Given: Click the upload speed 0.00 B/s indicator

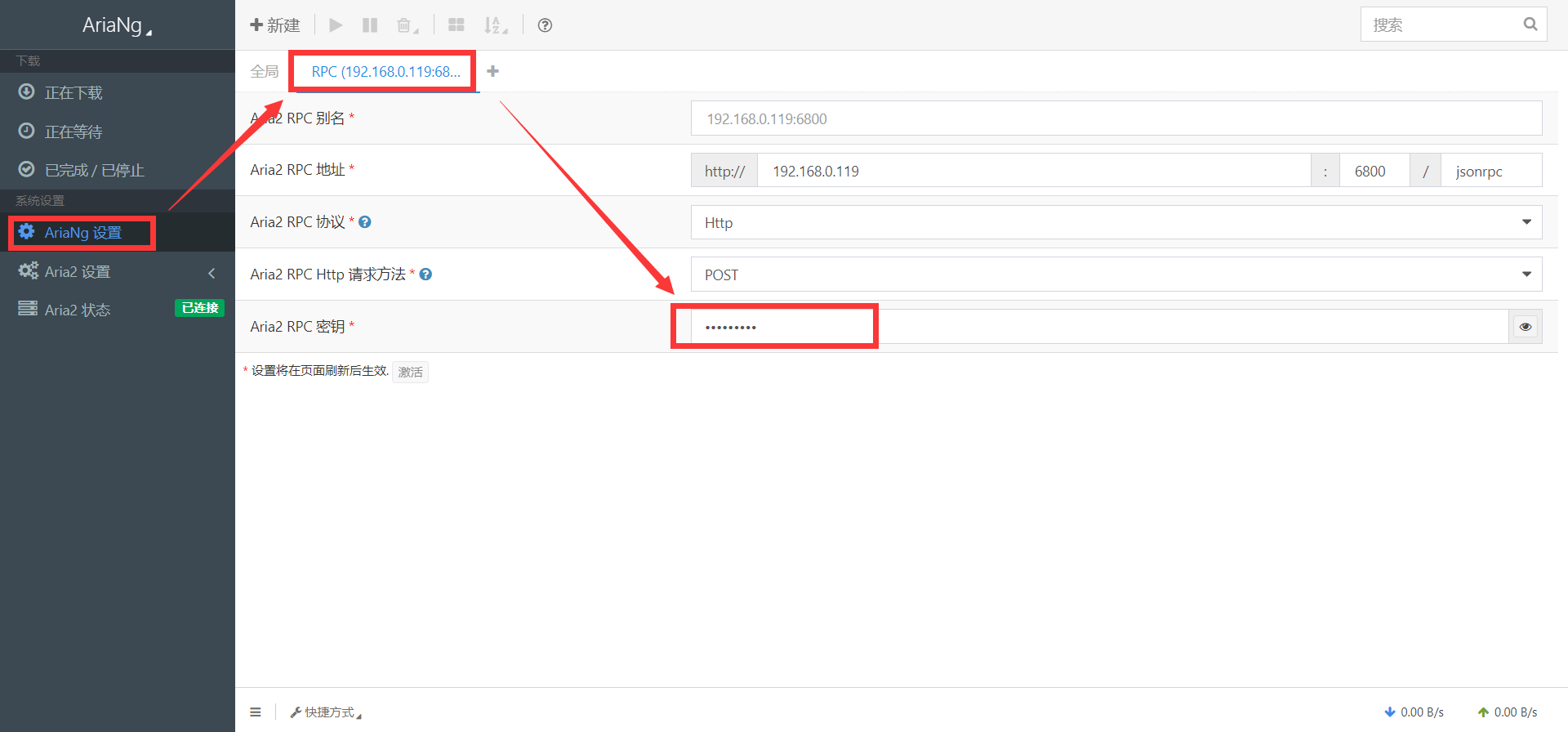Looking at the screenshot, I should [x=1508, y=712].
